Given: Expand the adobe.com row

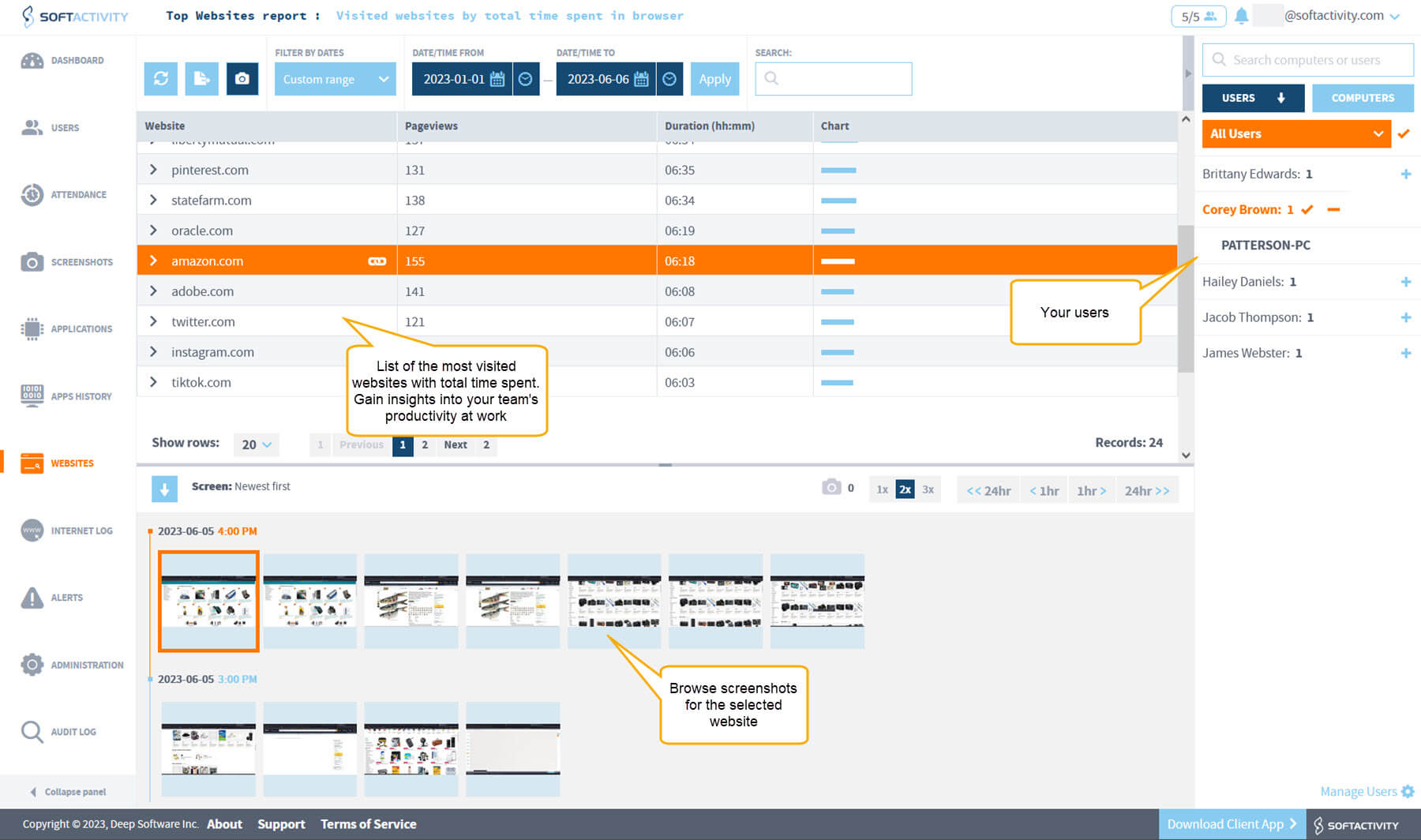Looking at the screenshot, I should click(153, 291).
